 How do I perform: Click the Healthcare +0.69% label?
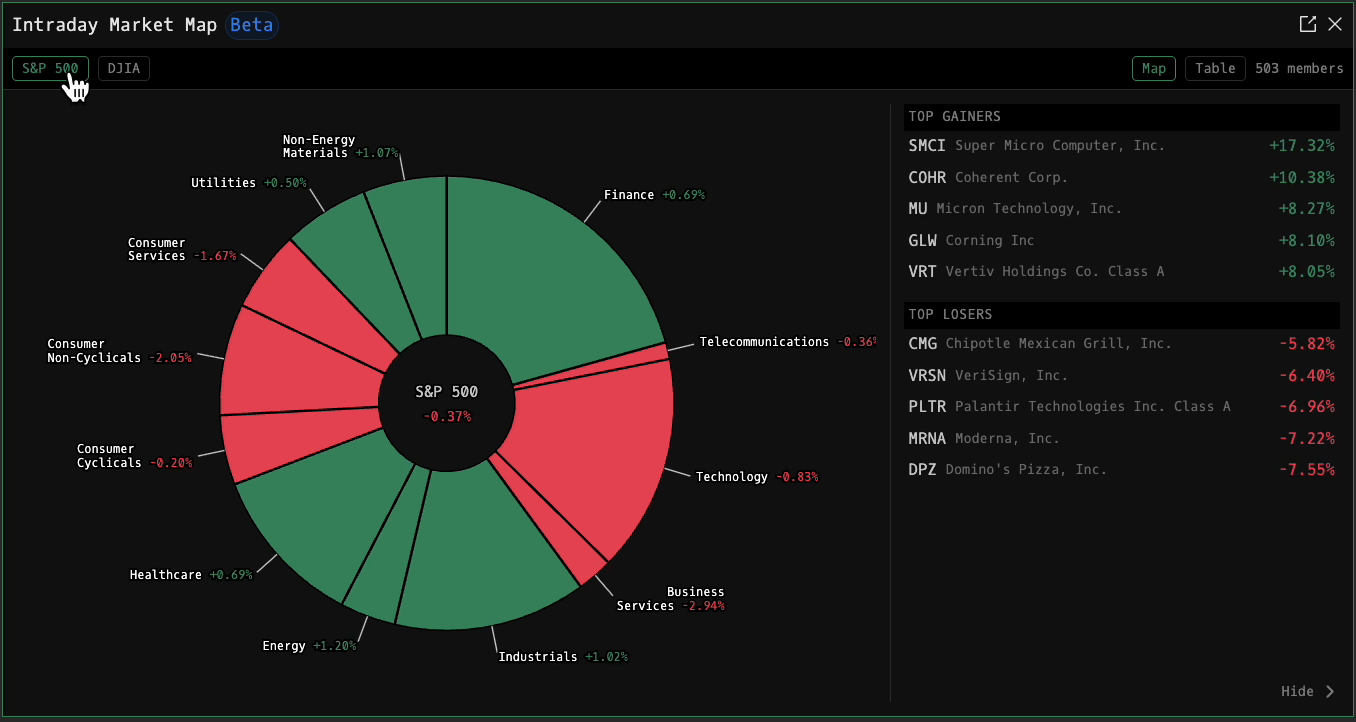click(191, 575)
